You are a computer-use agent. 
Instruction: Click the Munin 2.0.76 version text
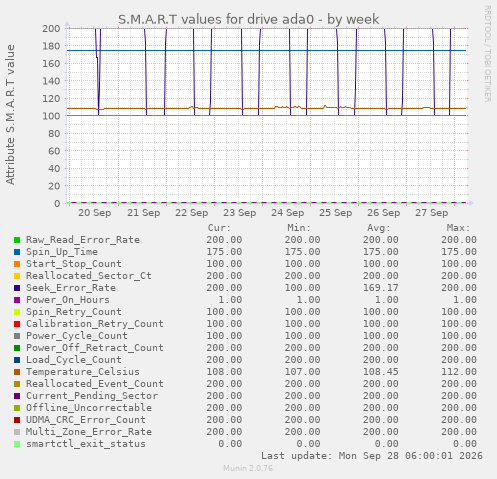click(x=248, y=468)
